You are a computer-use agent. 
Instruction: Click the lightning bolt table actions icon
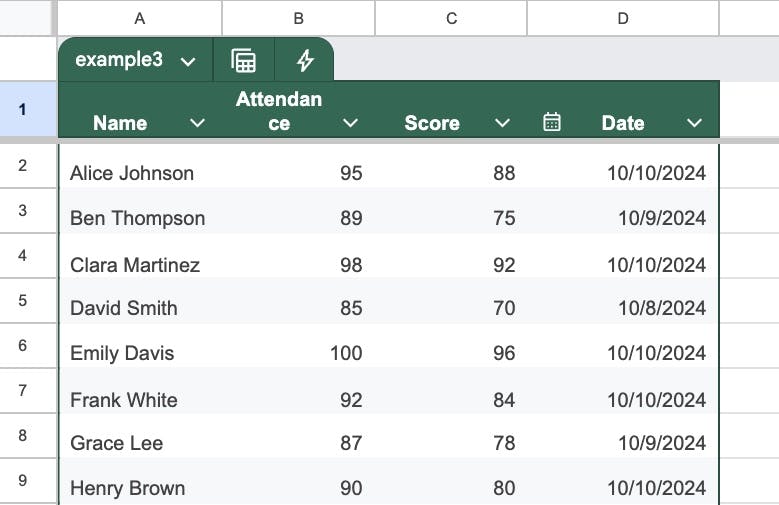point(305,60)
